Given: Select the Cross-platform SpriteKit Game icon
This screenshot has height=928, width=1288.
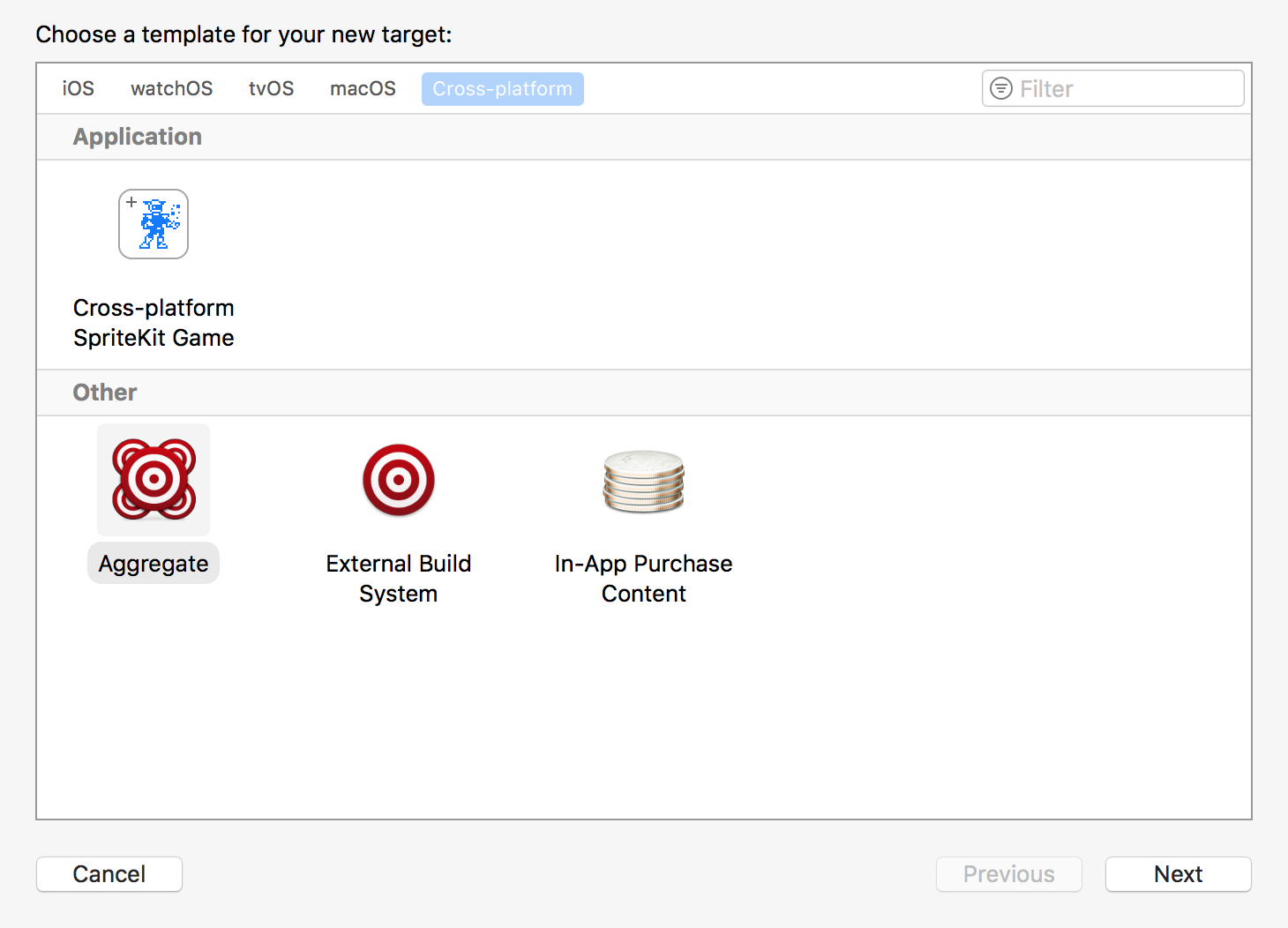Looking at the screenshot, I should [x=154, y=224].
